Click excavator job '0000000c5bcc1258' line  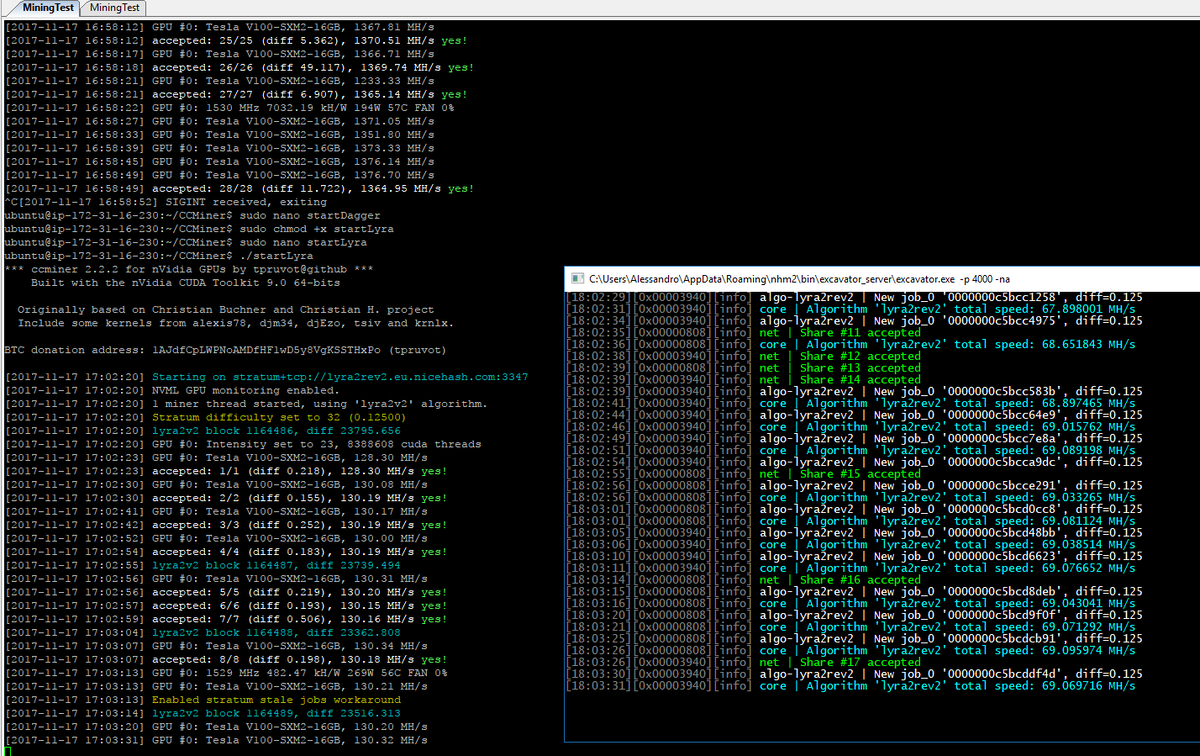pyautogui.click(x=855, y=297)
